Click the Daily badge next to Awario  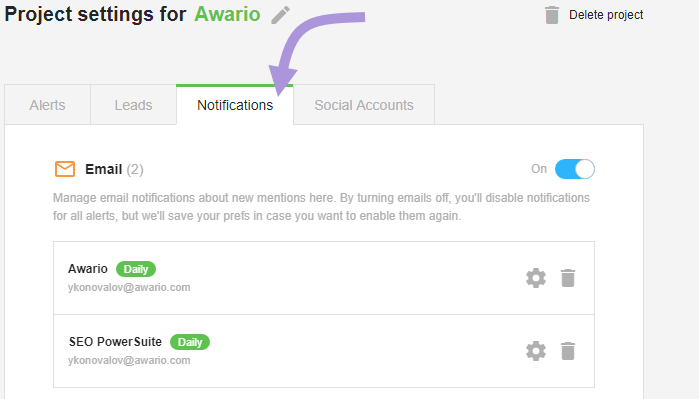[136, 269]
